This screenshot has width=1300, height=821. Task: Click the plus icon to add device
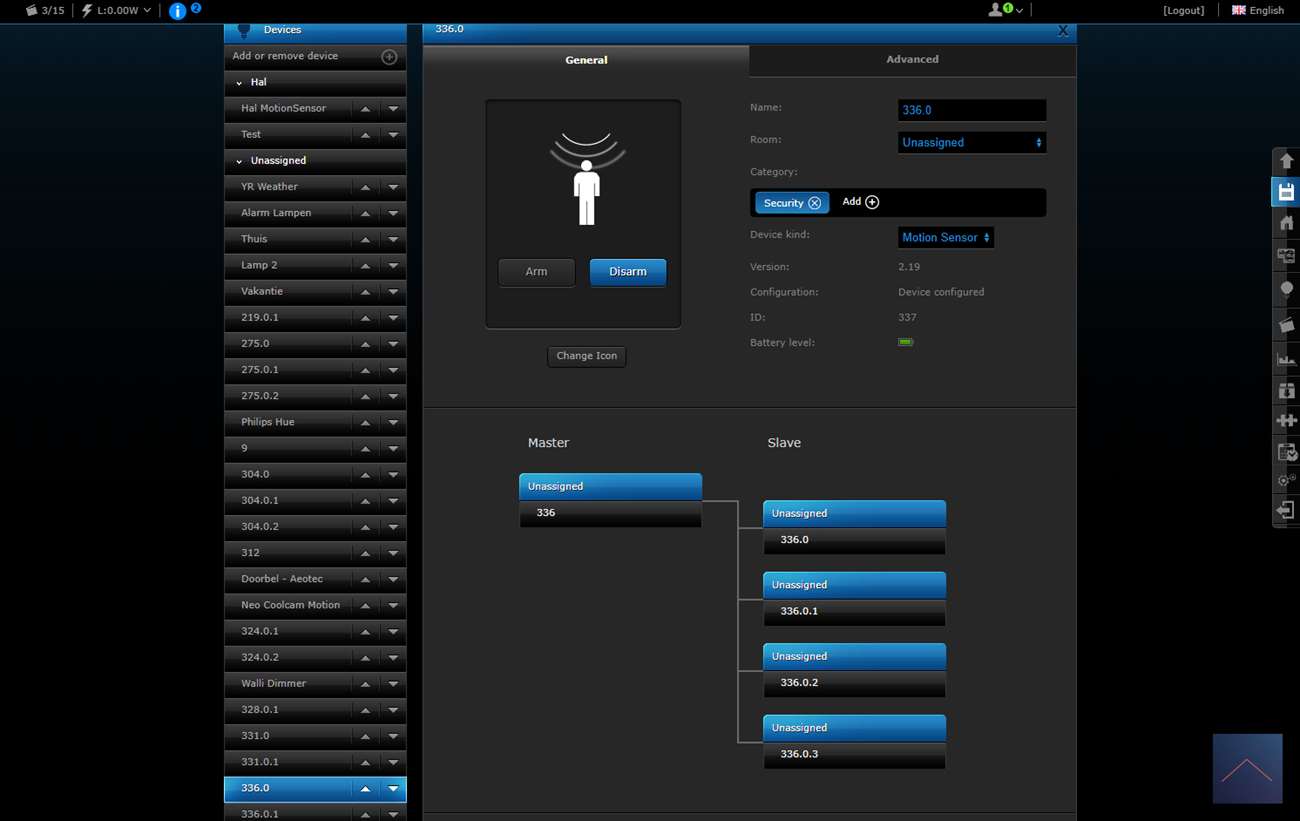pyautogui.click(x=389, y=57)
